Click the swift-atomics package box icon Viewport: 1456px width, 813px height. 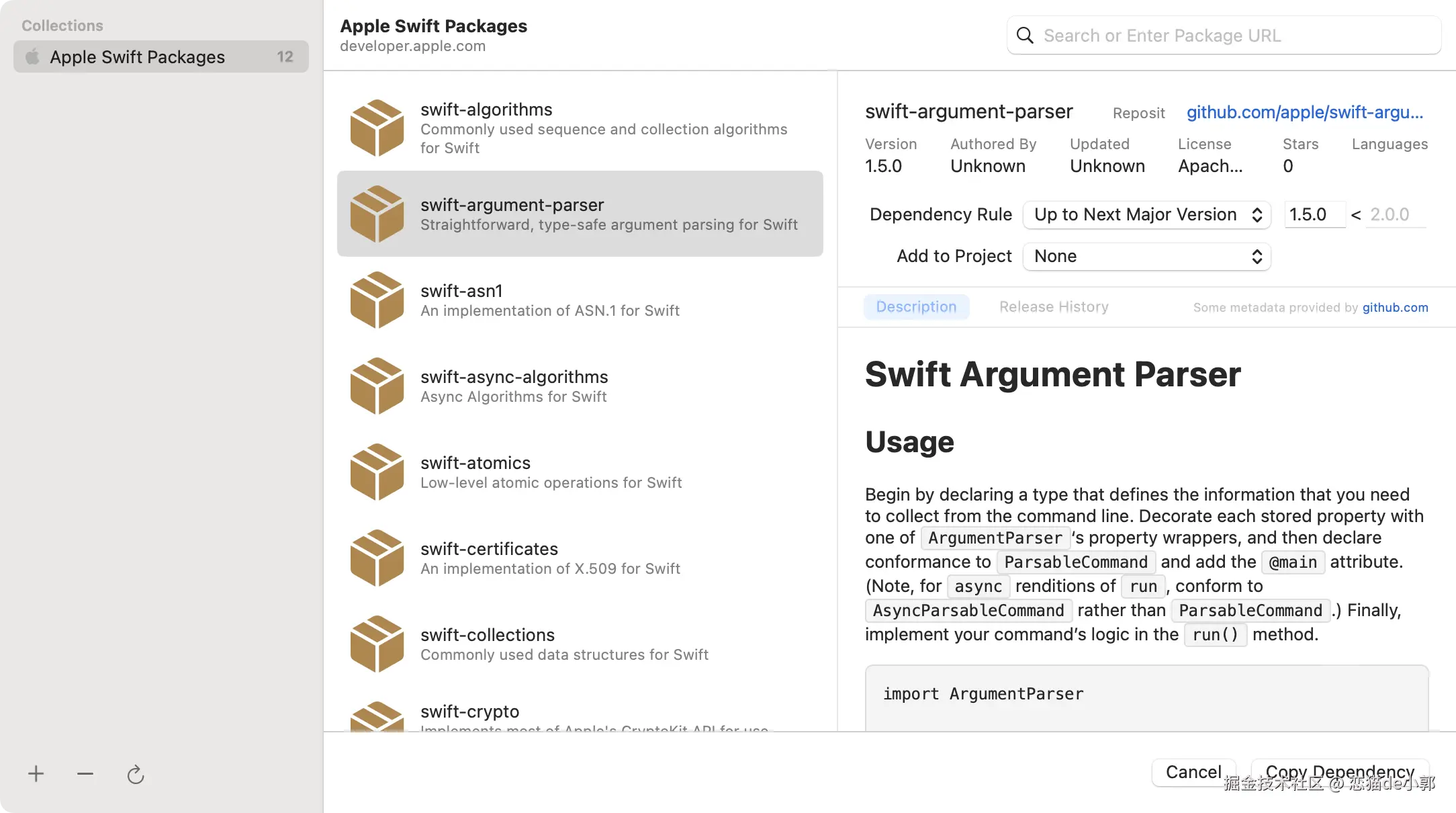(377, 472)
